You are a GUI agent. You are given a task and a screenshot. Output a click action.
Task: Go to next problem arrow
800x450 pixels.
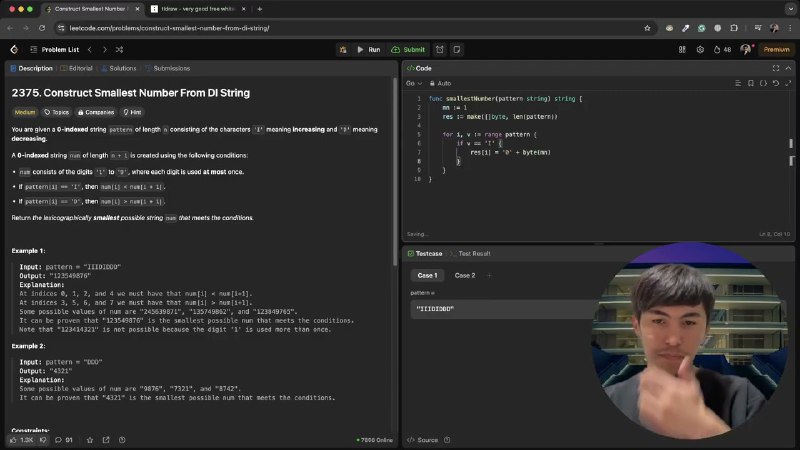(105, 49)
